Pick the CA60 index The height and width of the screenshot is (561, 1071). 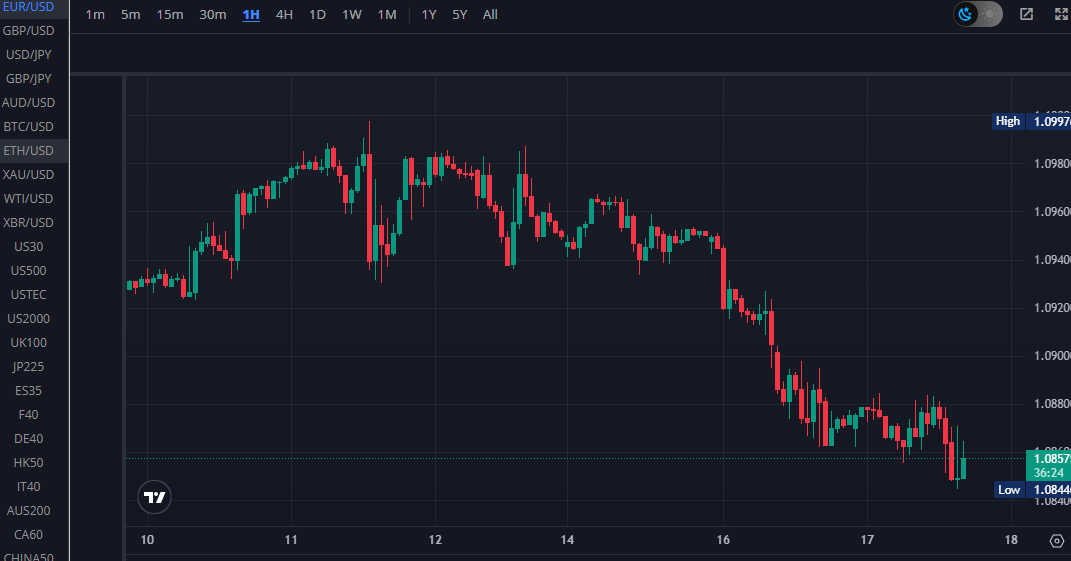pos(28,534)
